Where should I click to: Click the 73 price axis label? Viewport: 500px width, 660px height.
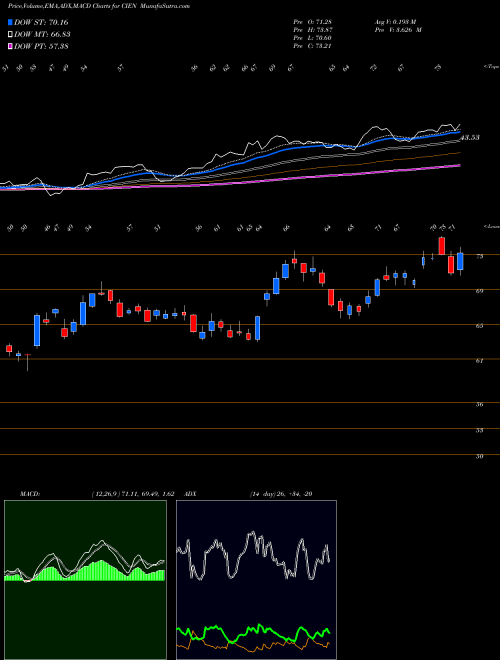[479, 256]
